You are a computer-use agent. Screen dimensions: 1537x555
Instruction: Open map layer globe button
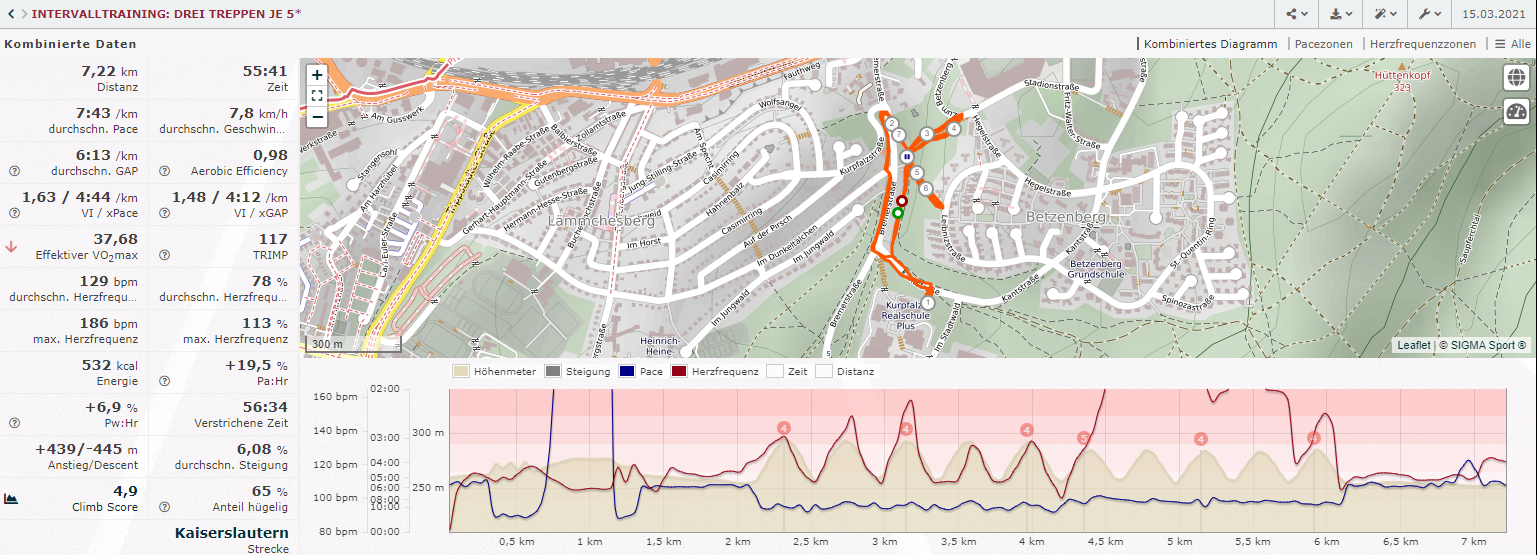point(1516,77)
